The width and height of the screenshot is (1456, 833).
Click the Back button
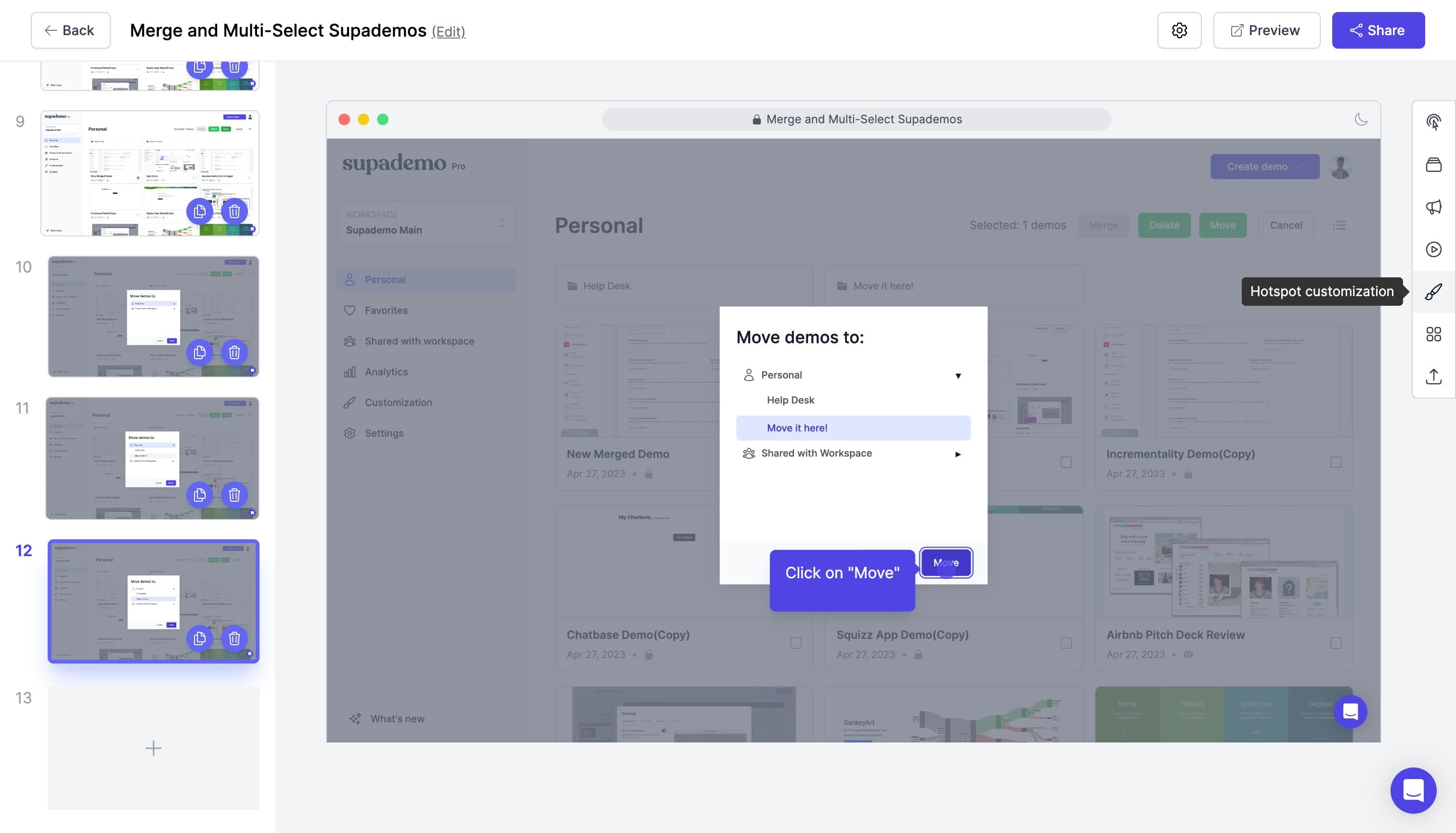70,30
